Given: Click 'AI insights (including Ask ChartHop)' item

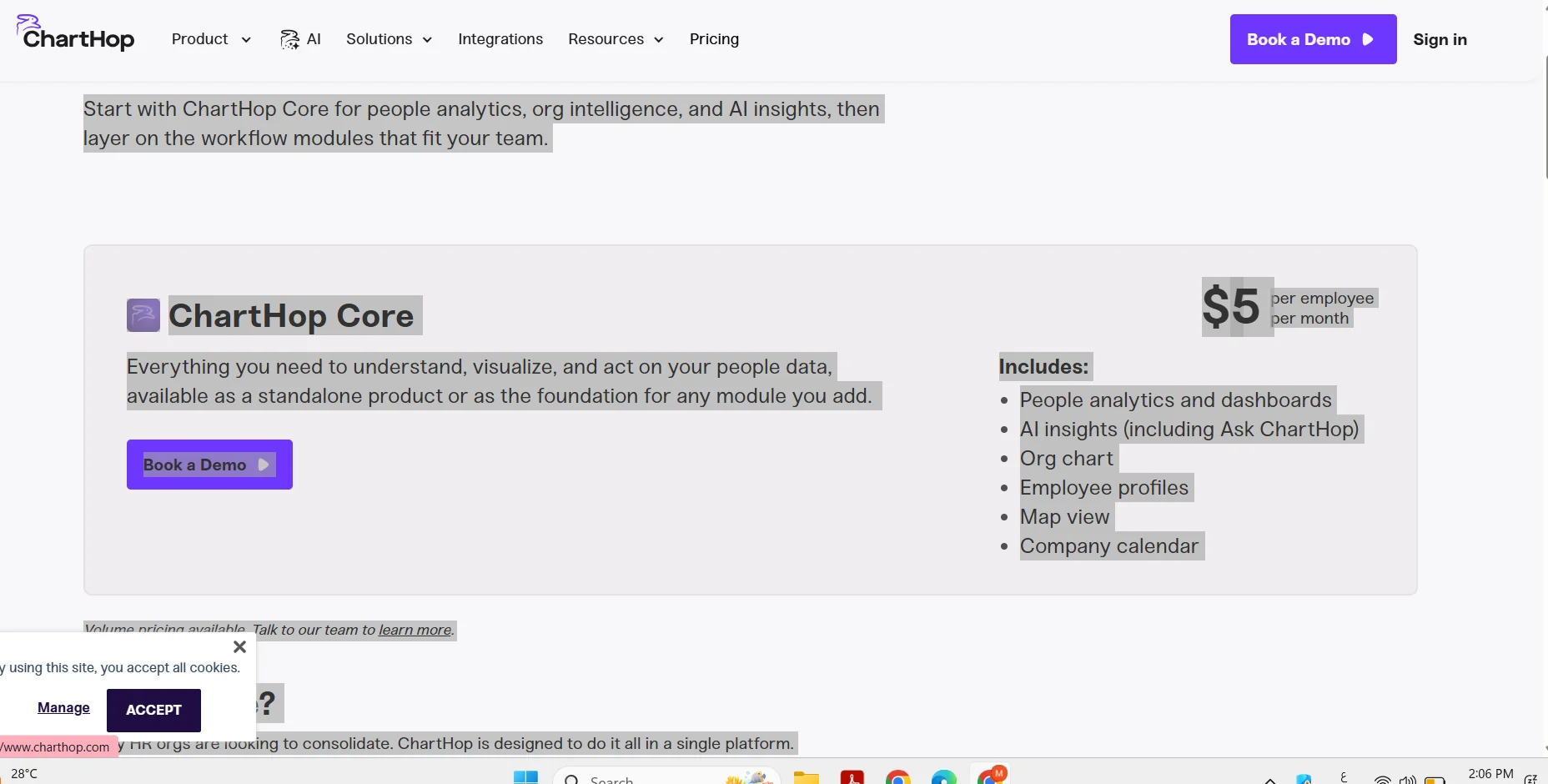Looking at the screenshot, I should tap(1189, 429).
